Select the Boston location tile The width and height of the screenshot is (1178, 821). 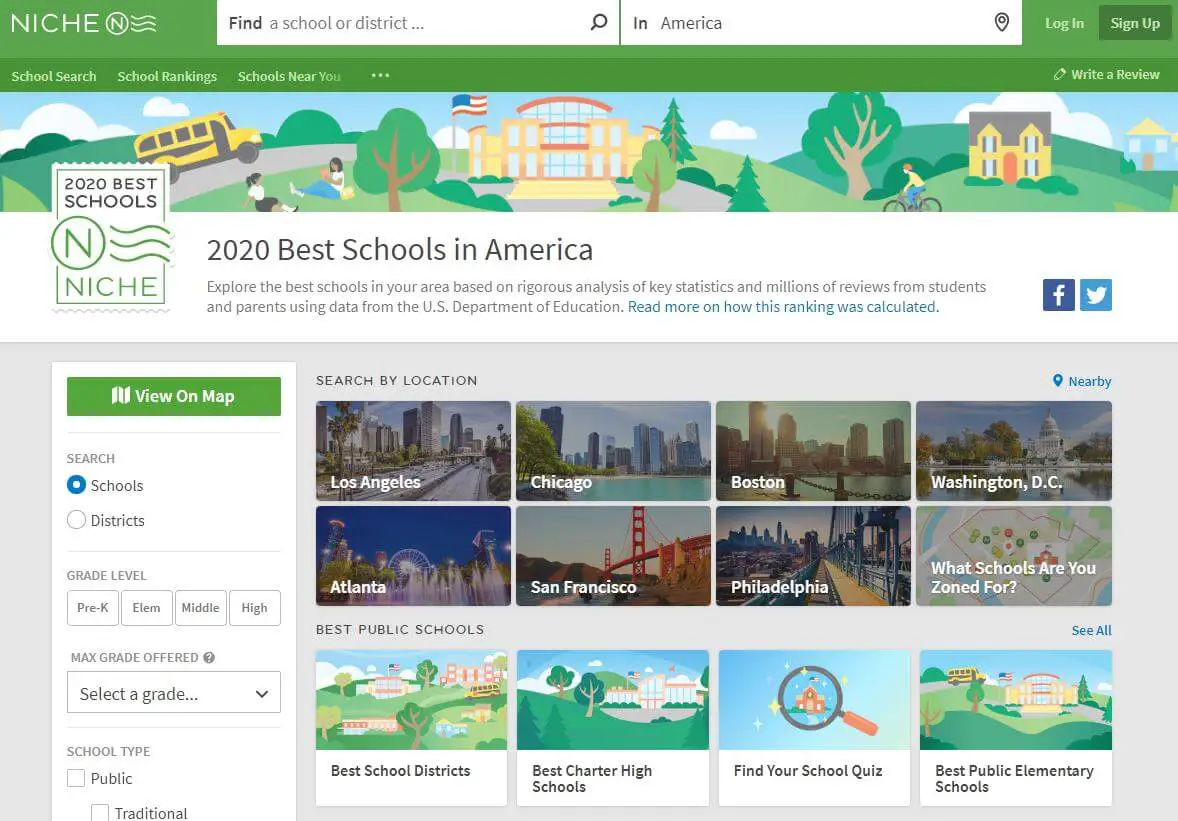tap(813, 451)
